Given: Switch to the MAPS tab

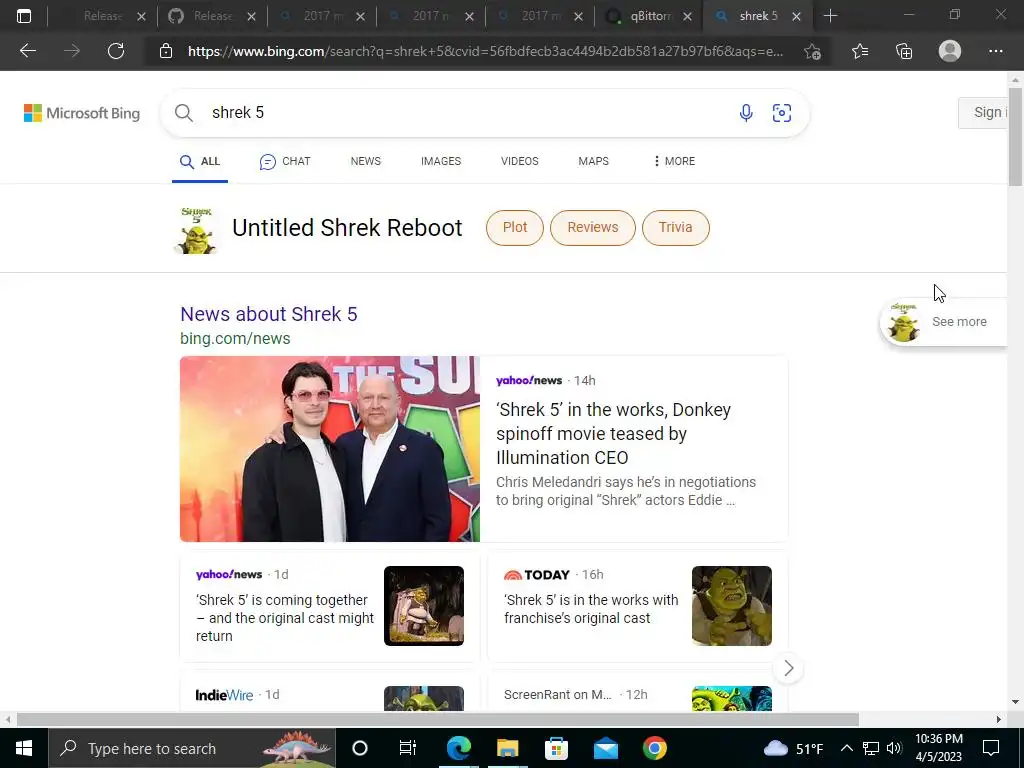Looking at the screenshot, I should point(594,161).
